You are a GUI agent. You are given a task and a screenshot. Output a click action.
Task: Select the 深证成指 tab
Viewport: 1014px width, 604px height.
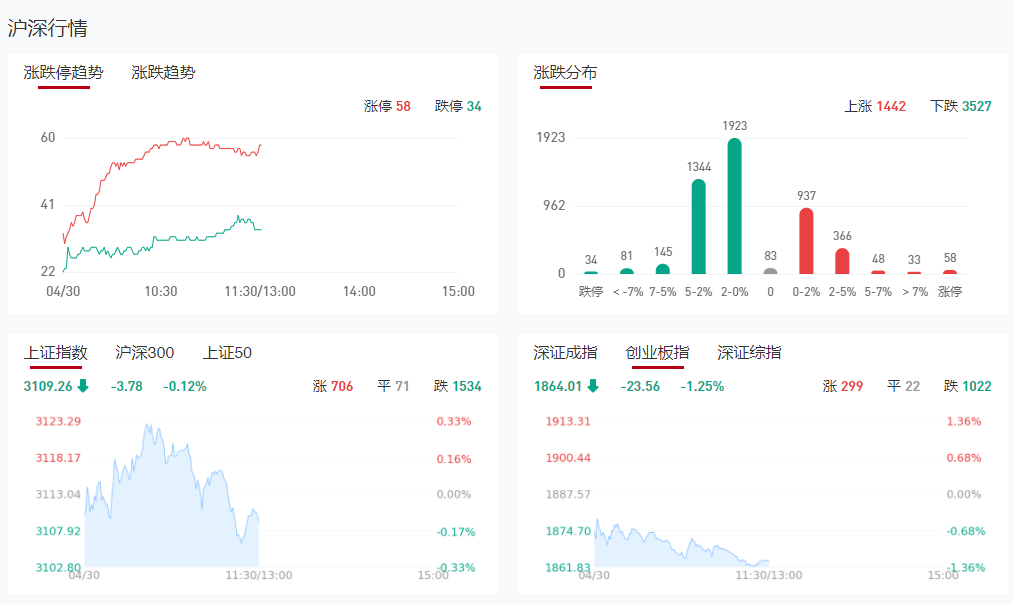pos(566,353)
